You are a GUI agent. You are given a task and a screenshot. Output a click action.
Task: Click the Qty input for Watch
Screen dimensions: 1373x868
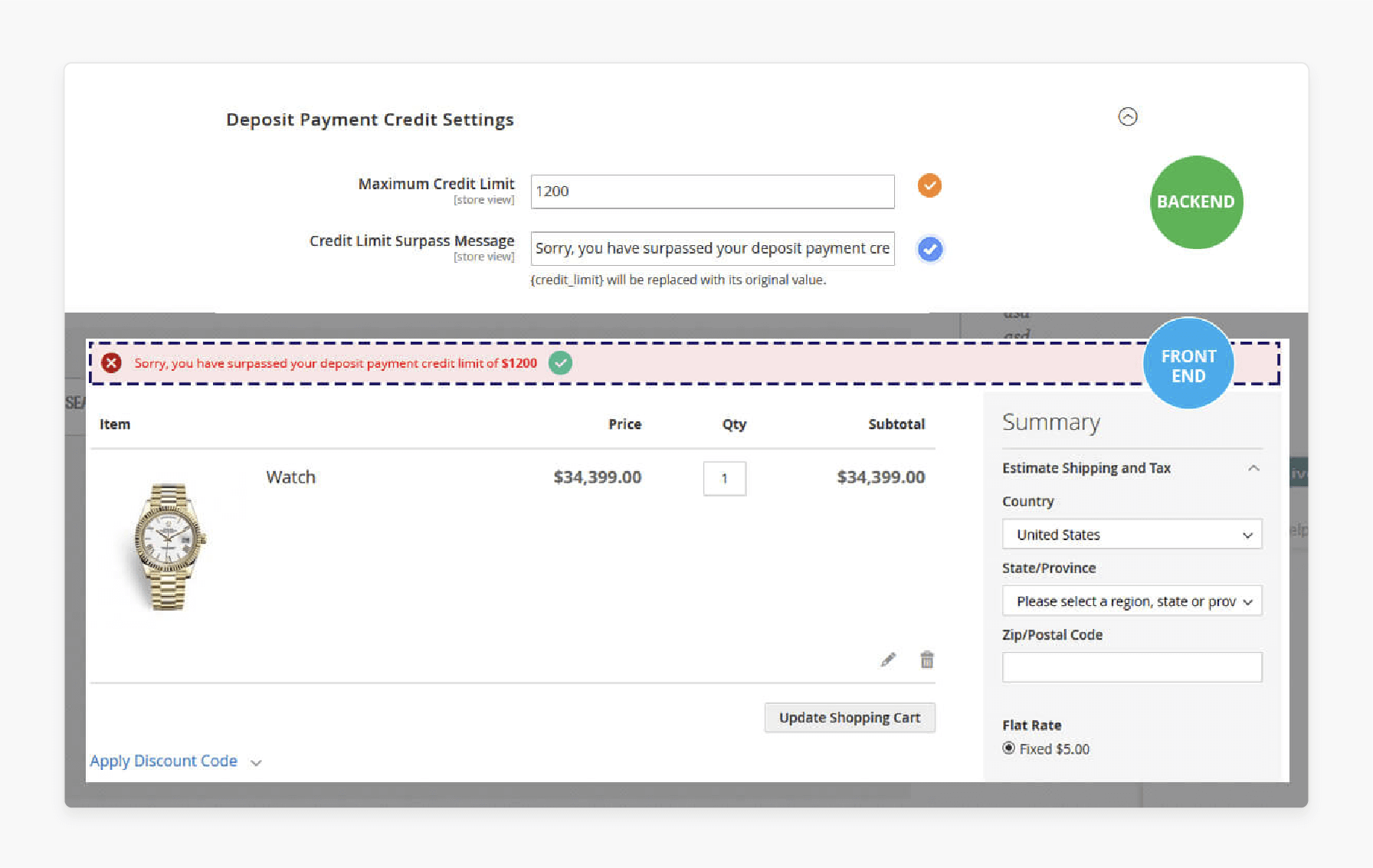[725, 478]
